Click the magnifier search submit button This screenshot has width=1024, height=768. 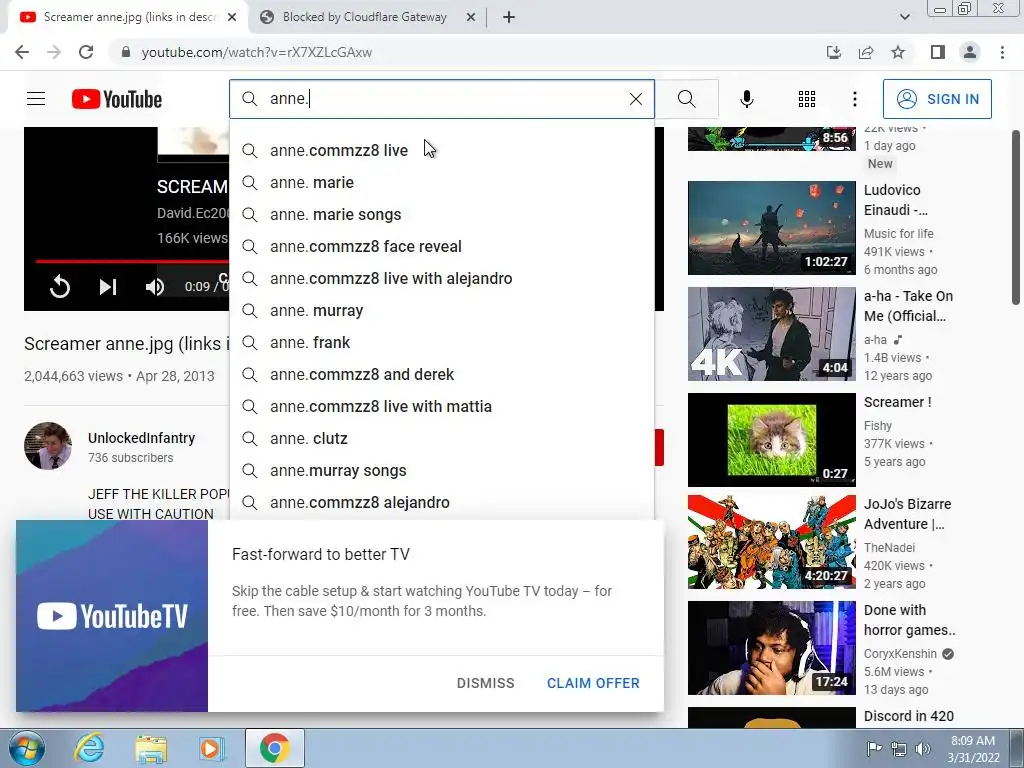(x=686, y=99)
